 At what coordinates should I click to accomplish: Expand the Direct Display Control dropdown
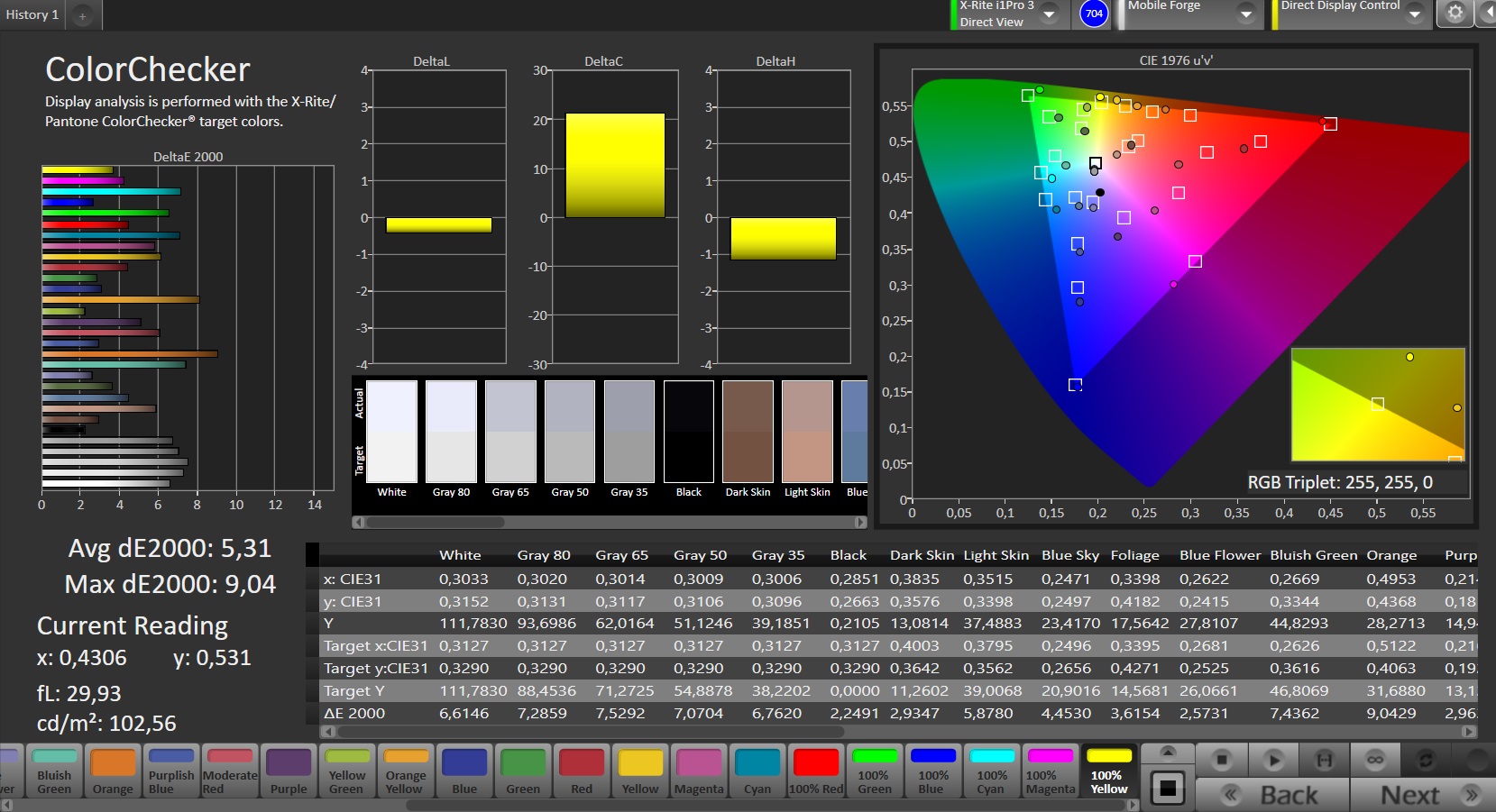coord(1414,14)
